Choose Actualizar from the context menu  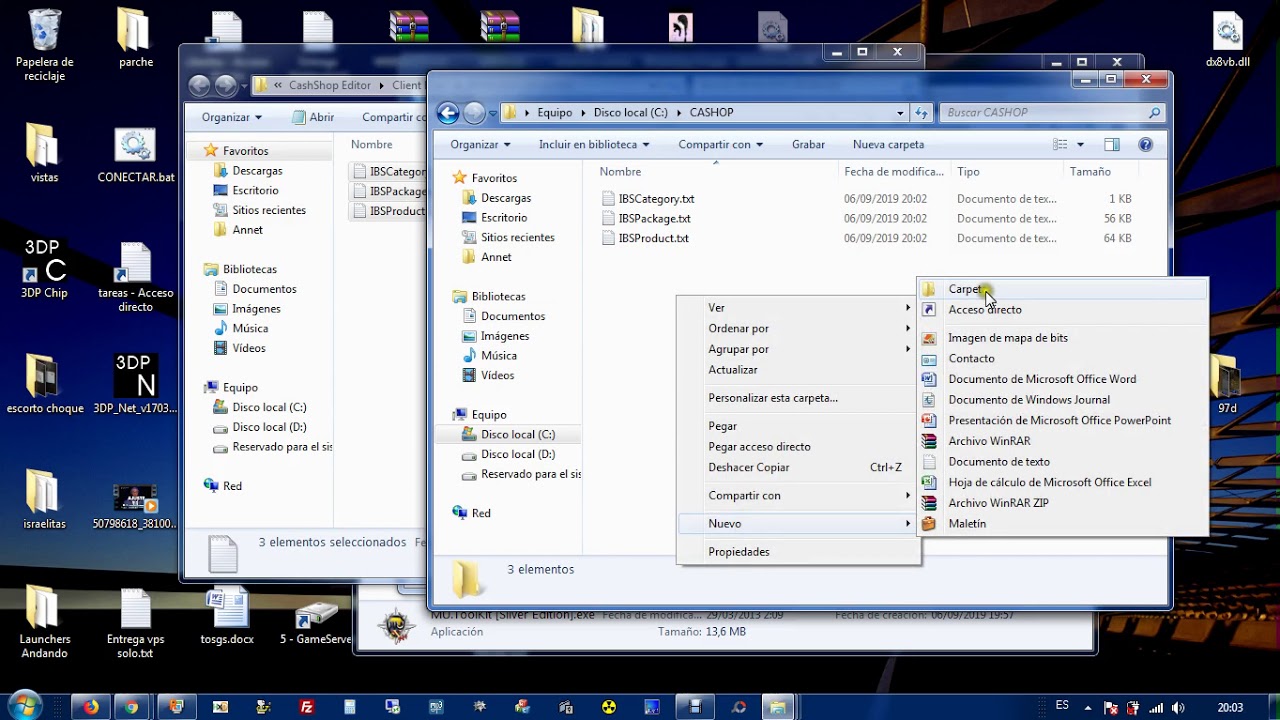coord(799,370)
